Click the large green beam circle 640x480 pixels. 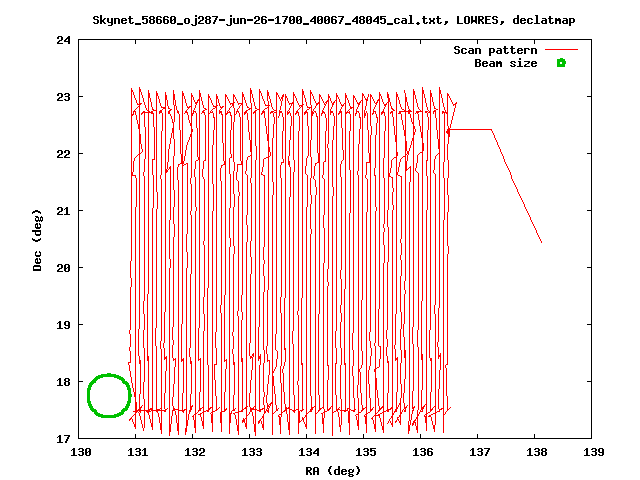[109, 395]
